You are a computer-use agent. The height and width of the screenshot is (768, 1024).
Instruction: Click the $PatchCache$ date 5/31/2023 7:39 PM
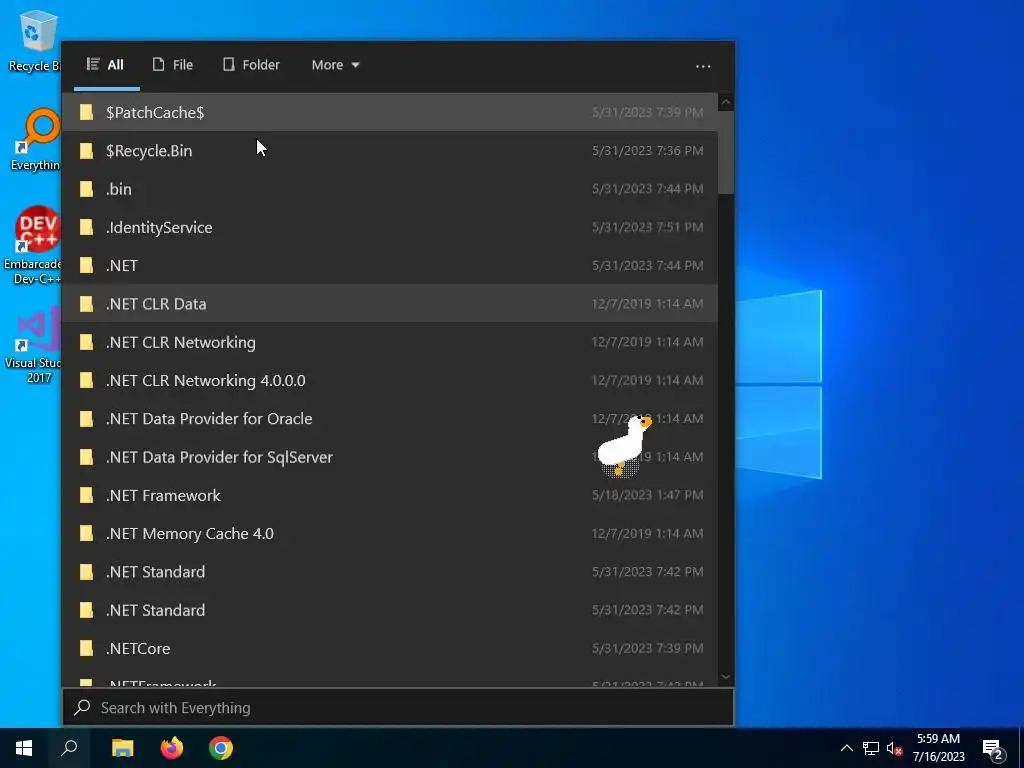[647, 112]
